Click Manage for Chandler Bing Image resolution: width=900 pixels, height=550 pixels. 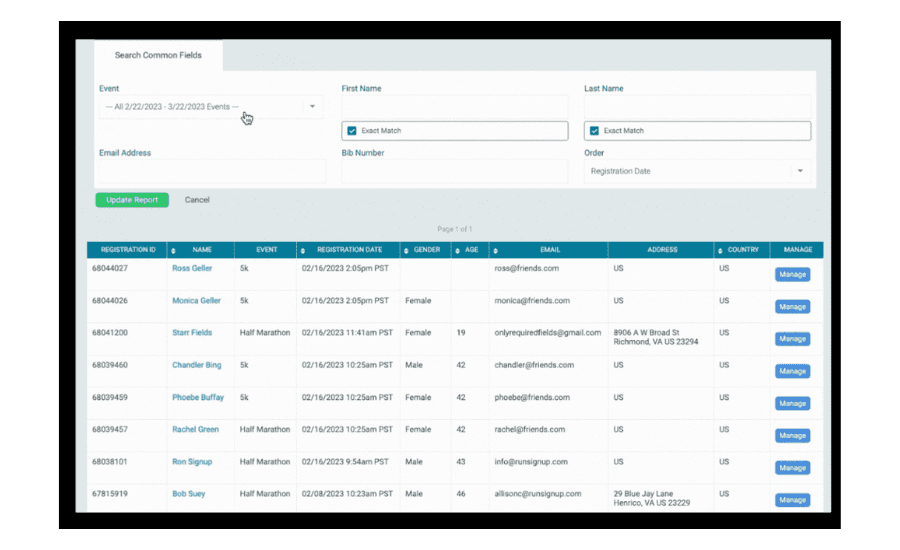[793, 371]
